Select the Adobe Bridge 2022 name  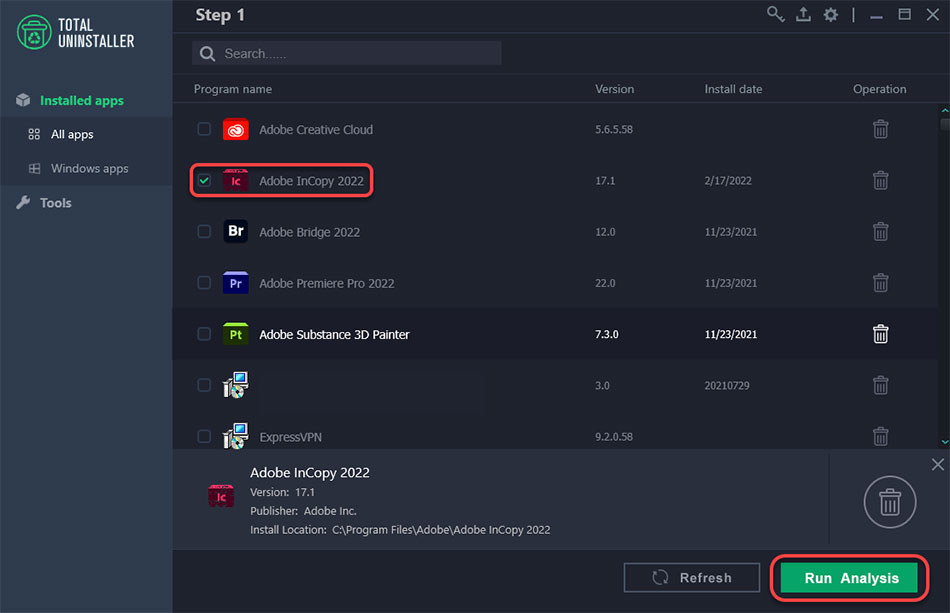tap(309, 232)
